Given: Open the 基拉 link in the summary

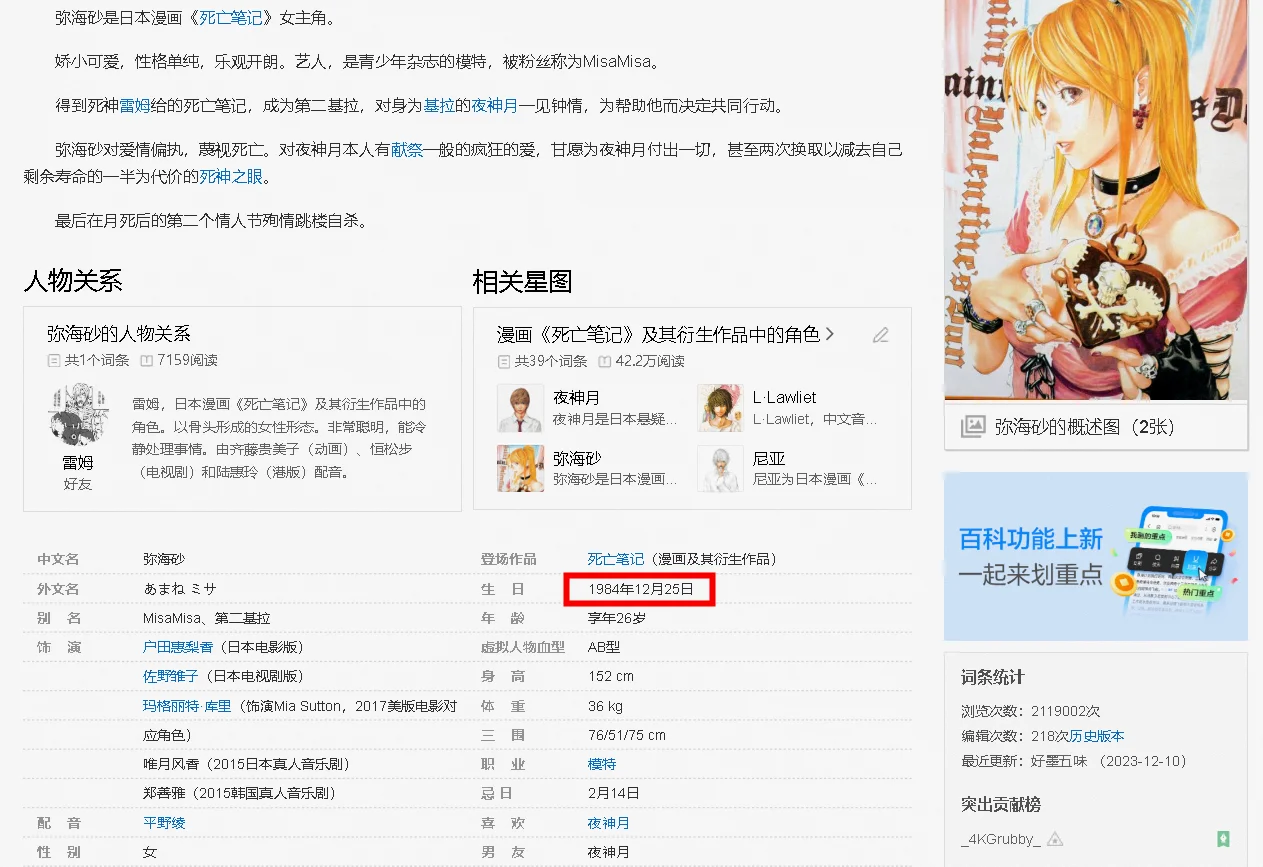Looking at the screenshot, I should pos(439,105).
